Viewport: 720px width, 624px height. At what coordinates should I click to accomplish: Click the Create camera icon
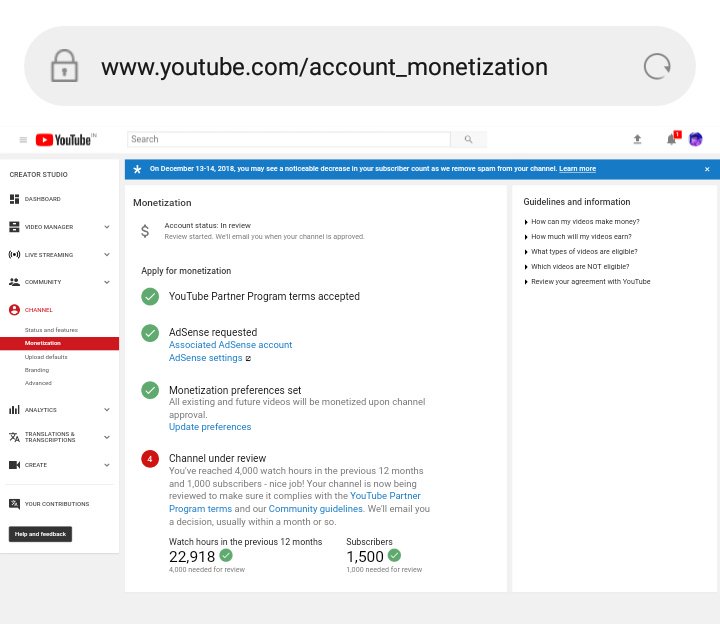pyautogui.click(x=14, y=465)
